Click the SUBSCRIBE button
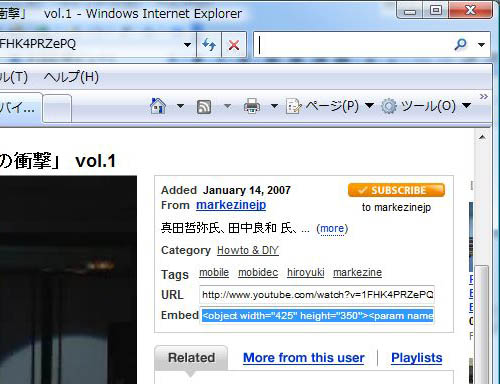 396,190
